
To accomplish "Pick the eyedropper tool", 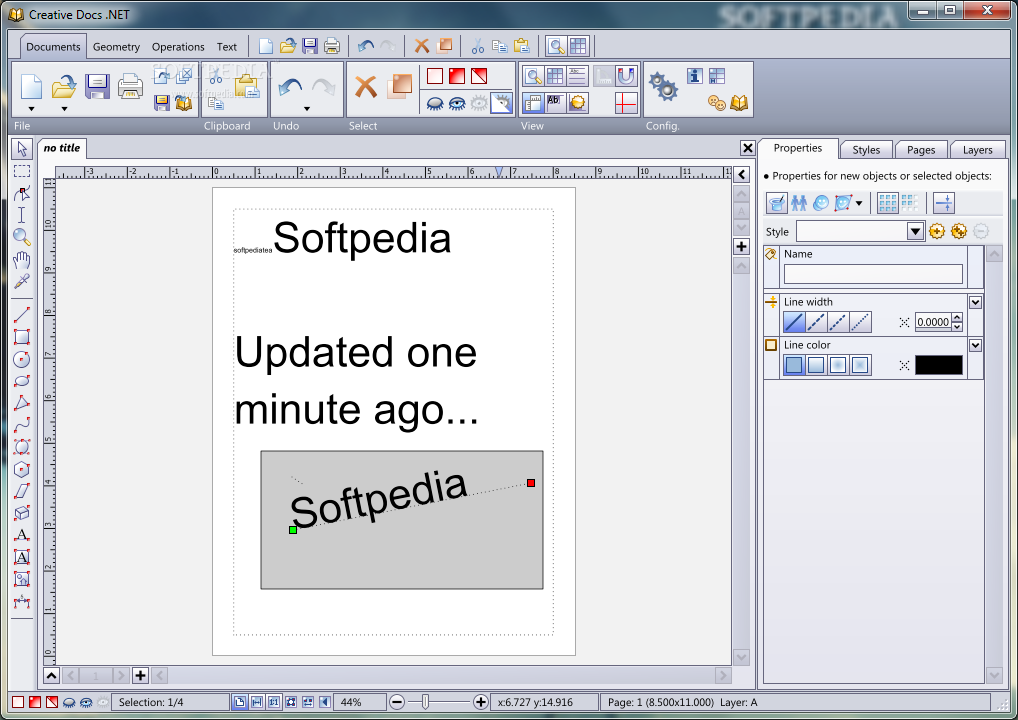I will point(21,281).
